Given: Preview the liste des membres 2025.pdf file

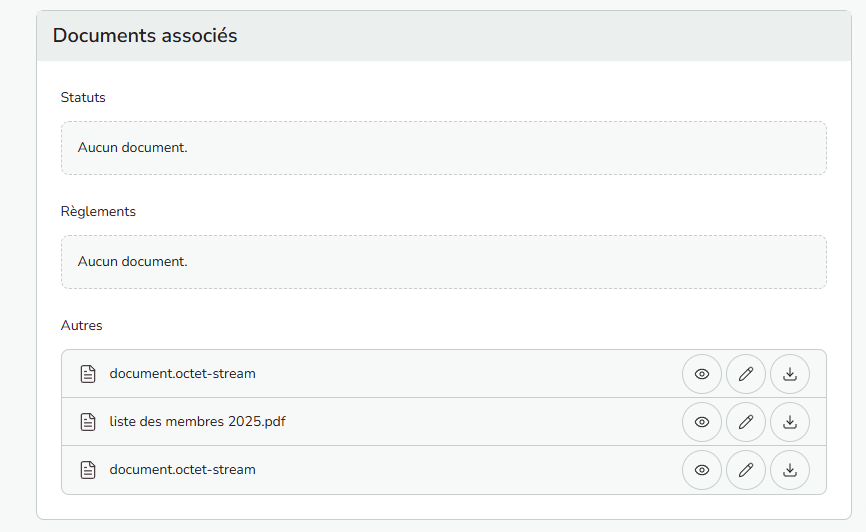Looking at the screenshot, I should point(702,422).
